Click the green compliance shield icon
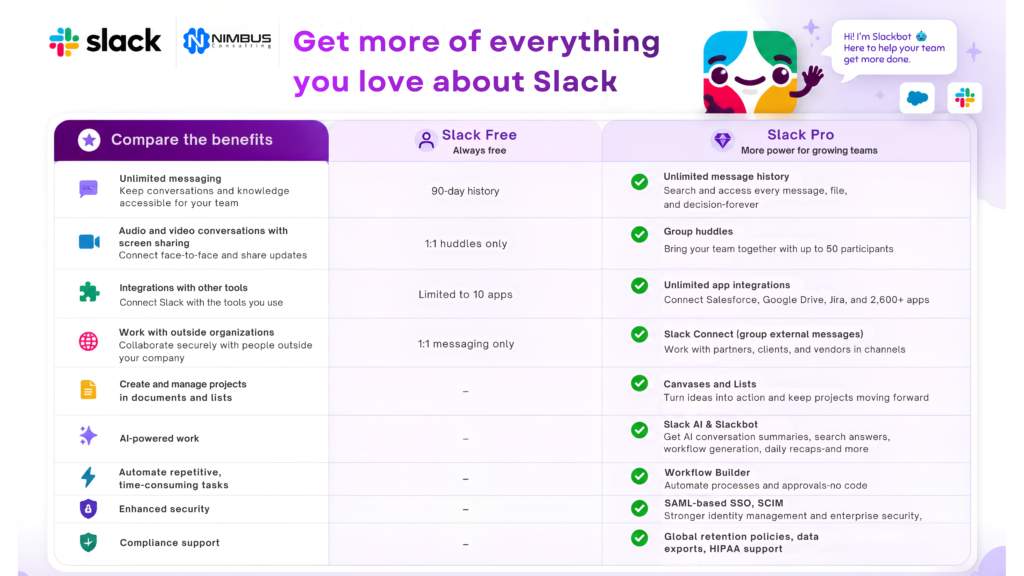This screenshot has height=576, width=1024. 88,542
